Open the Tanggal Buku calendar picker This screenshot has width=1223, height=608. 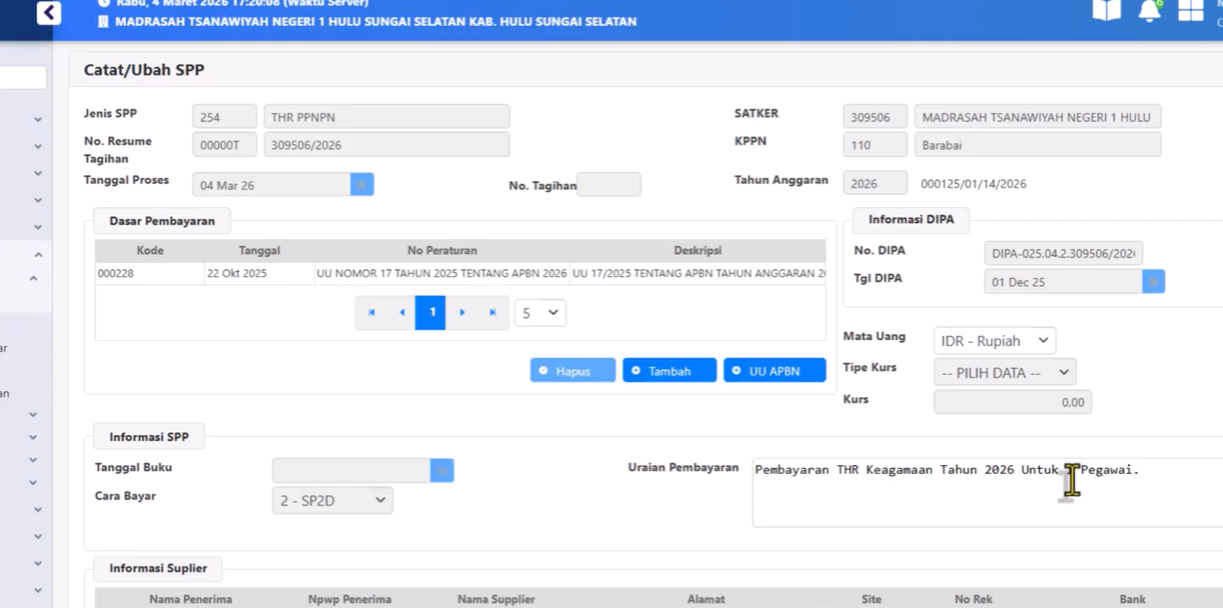coord(442,471)
